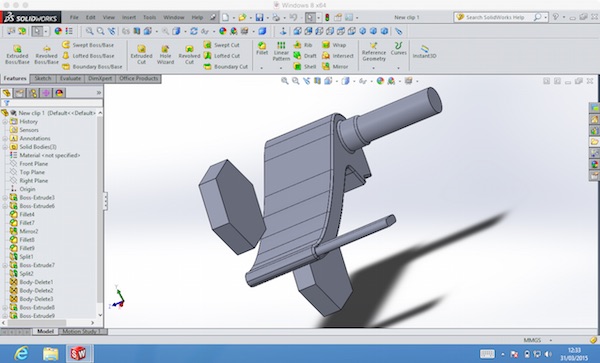
Task: Expand the Boss-Extrude7 feature
Action: 5,265
